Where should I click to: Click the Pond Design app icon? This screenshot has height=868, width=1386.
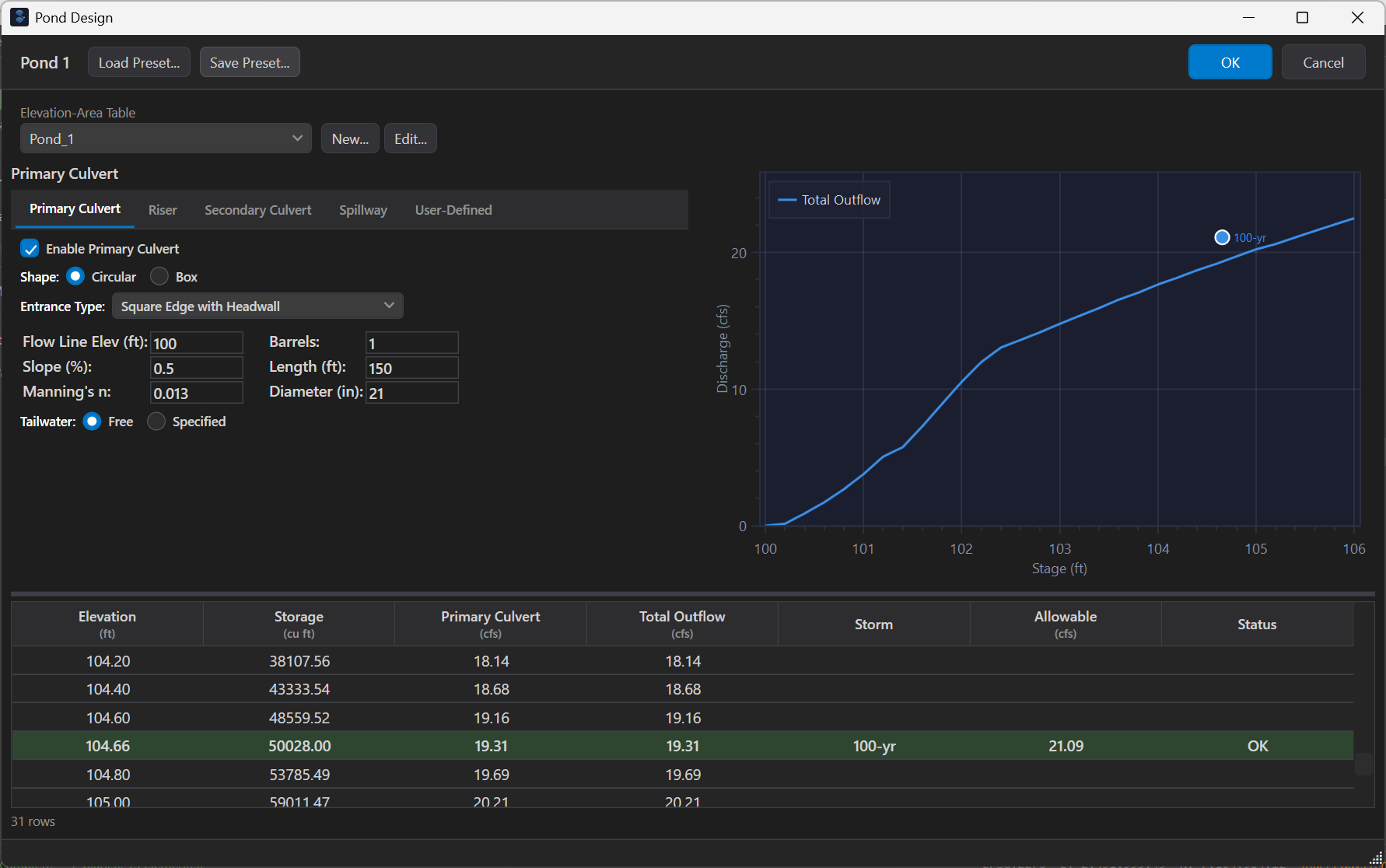coord(19,17)
